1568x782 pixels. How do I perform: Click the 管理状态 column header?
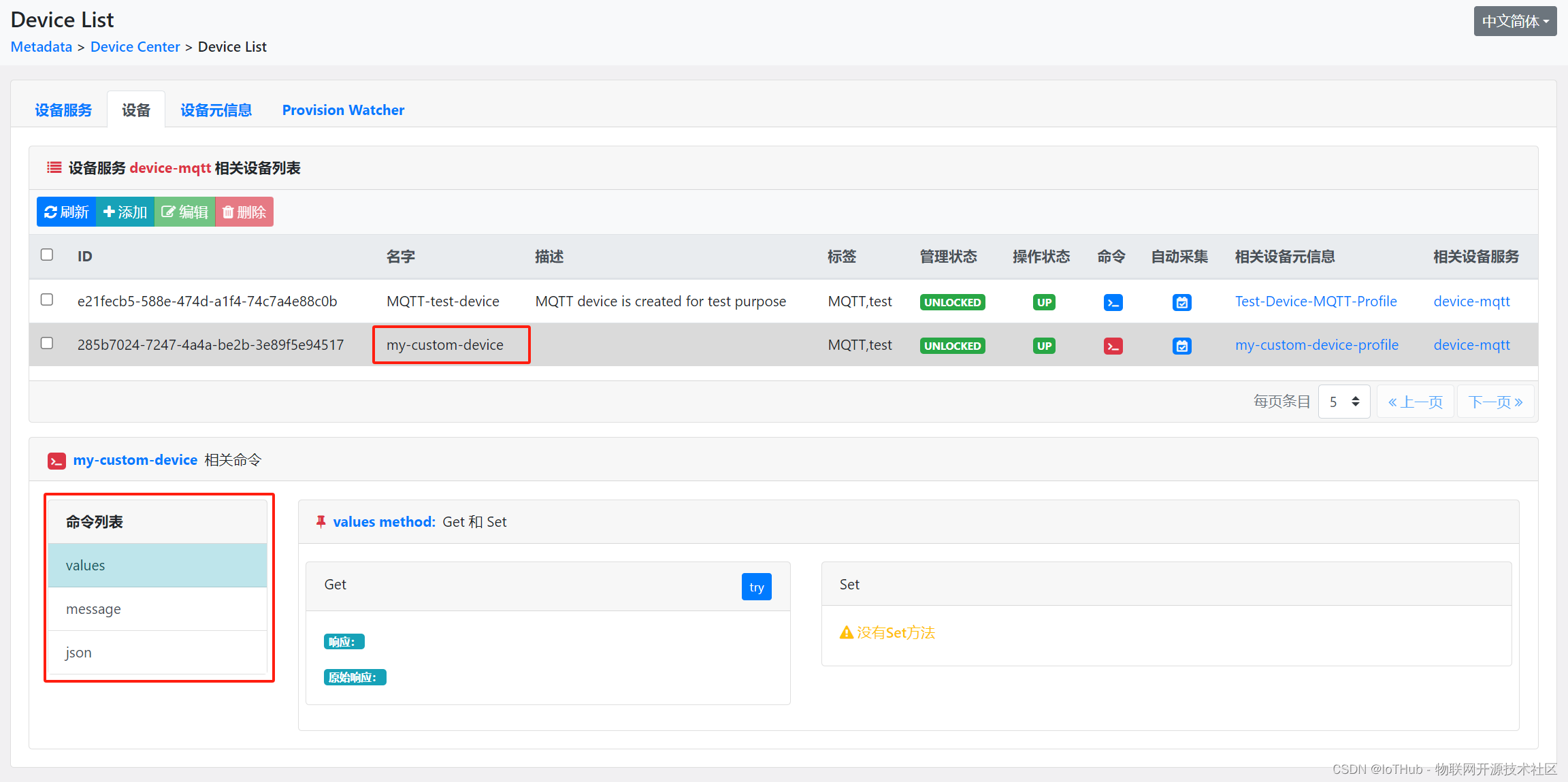[x=949, y=257]
